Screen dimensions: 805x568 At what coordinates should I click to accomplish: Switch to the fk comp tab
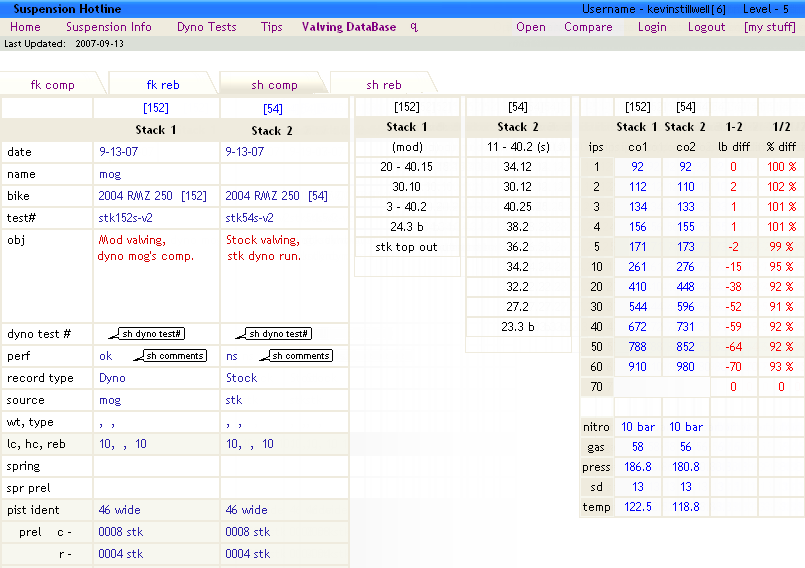[x=52, y=85]
